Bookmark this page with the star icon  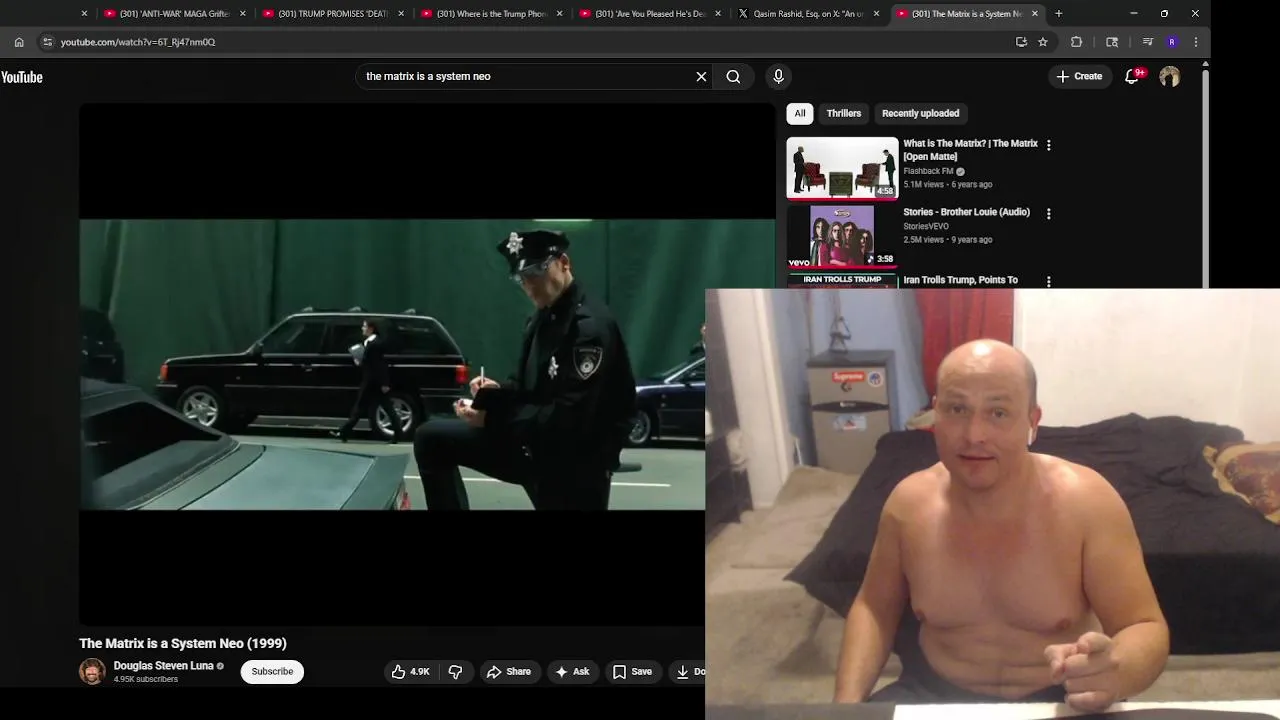[1043, 42]
